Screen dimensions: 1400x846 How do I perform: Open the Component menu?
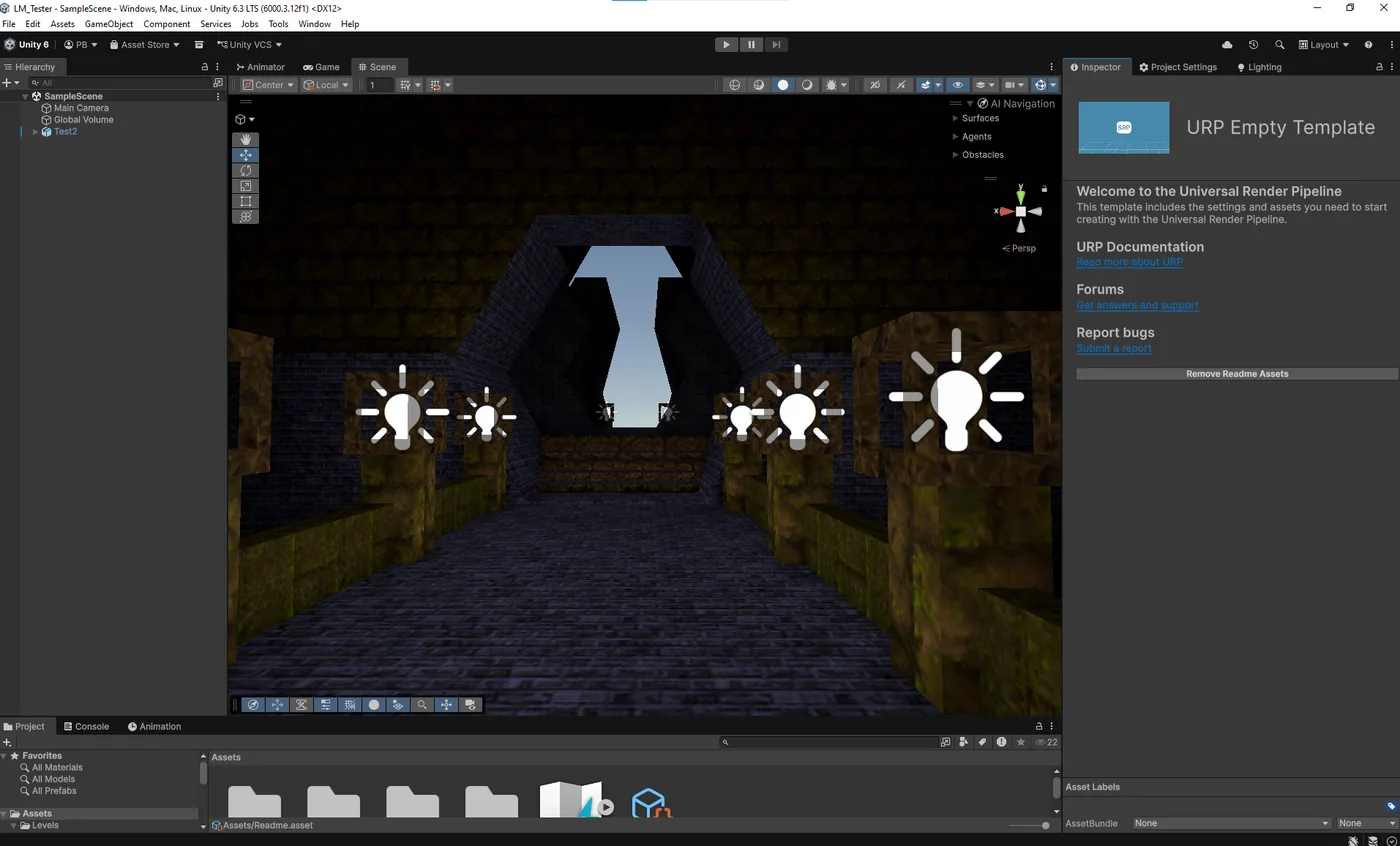166,24
